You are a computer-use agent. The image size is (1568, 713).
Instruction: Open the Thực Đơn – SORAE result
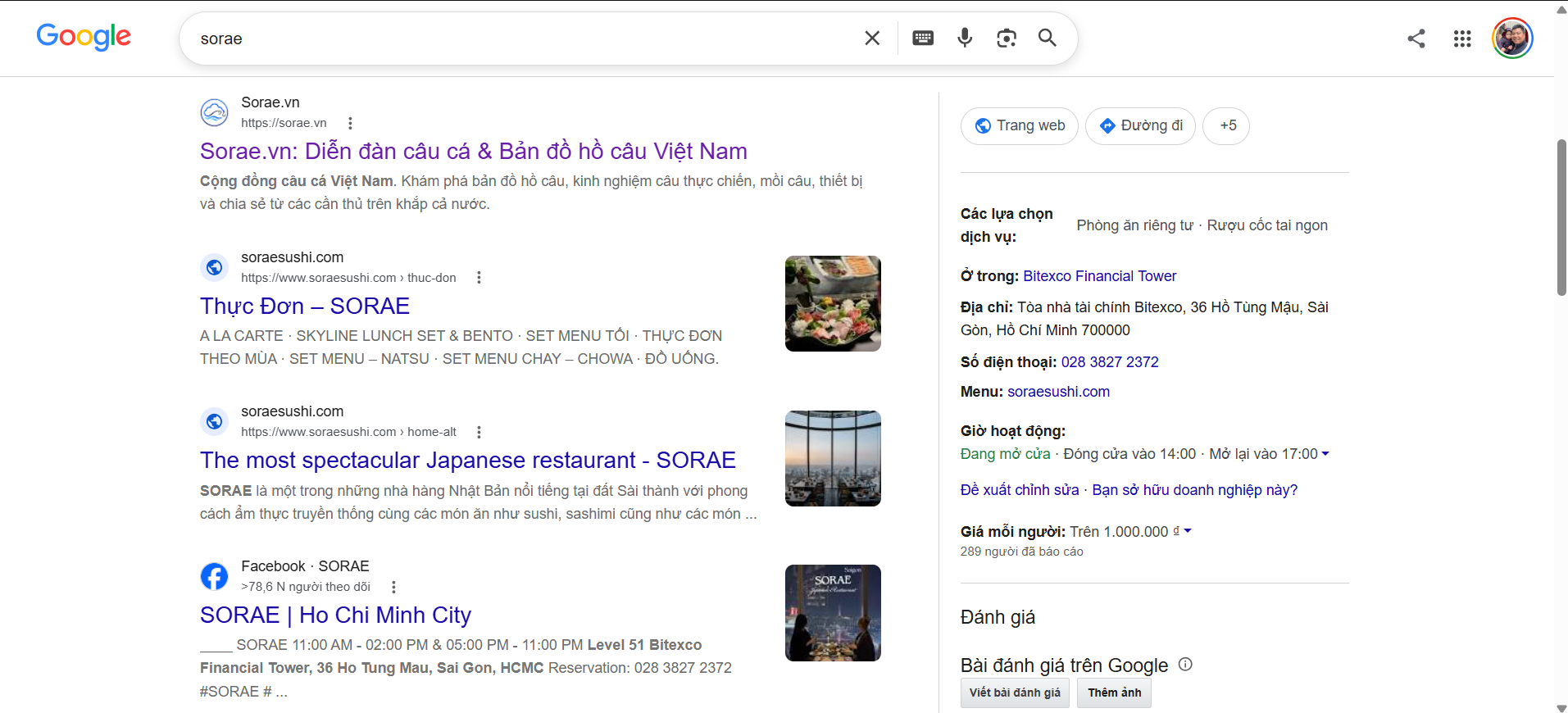click(305, 306)
